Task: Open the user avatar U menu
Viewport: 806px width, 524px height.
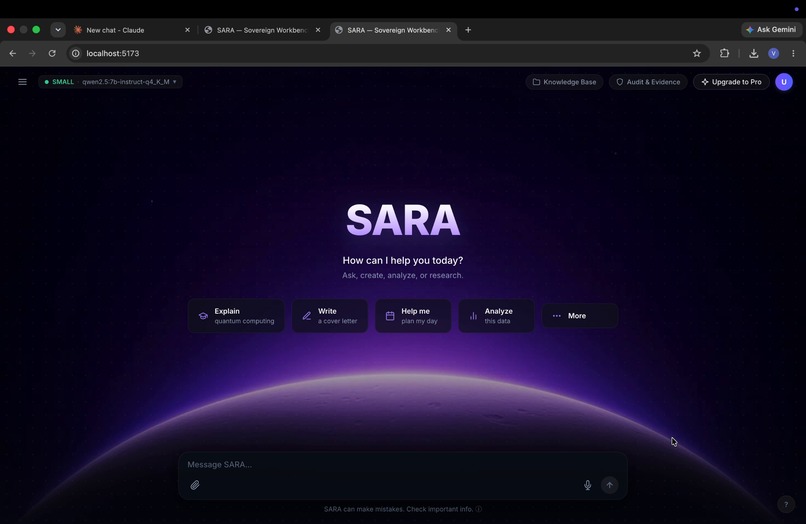Action: (x=784, y=82)
